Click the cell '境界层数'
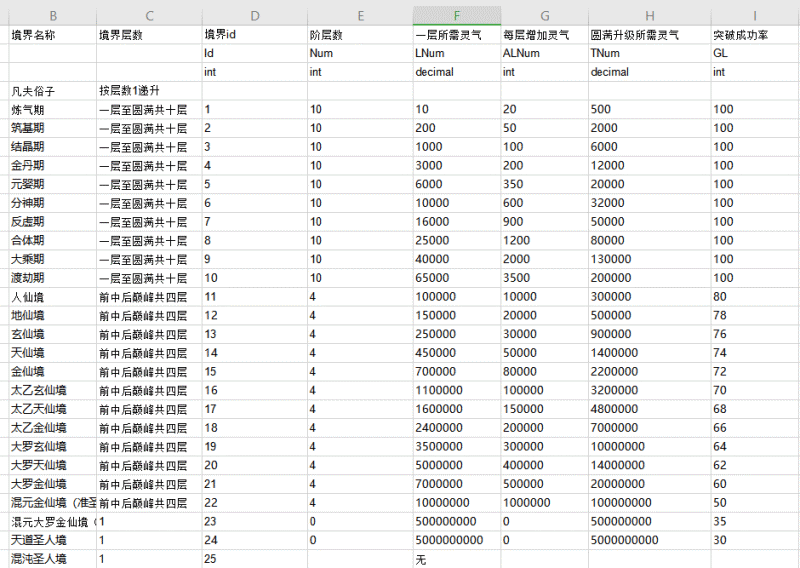Image resolution: width=800 pixels, height=568 pixels. point(149,35)
